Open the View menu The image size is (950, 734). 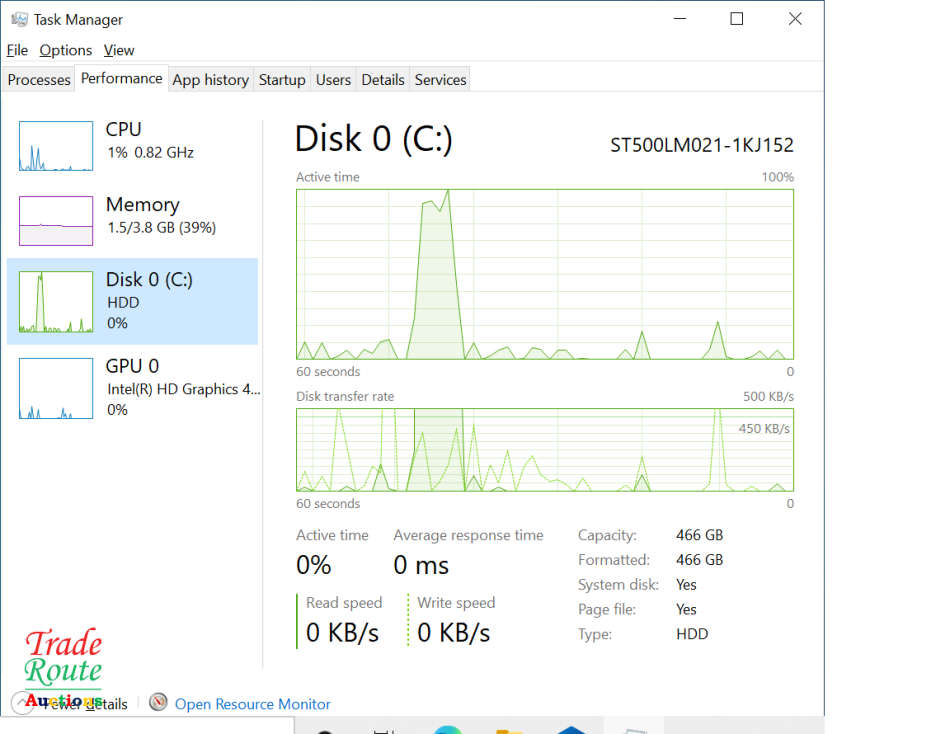[x=119, y=50]
